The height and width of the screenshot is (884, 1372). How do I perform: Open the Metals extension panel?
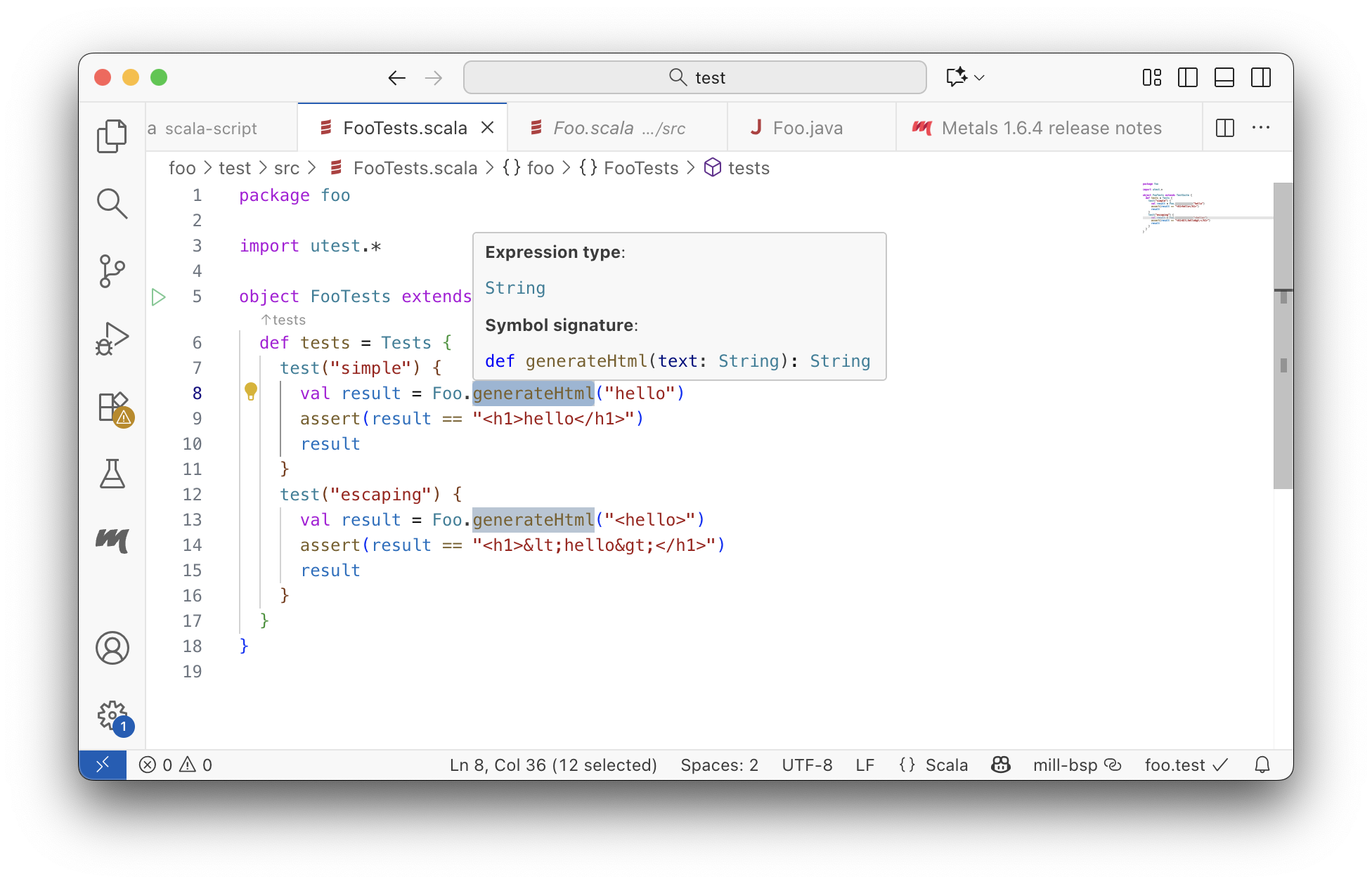tap(112, 541)
